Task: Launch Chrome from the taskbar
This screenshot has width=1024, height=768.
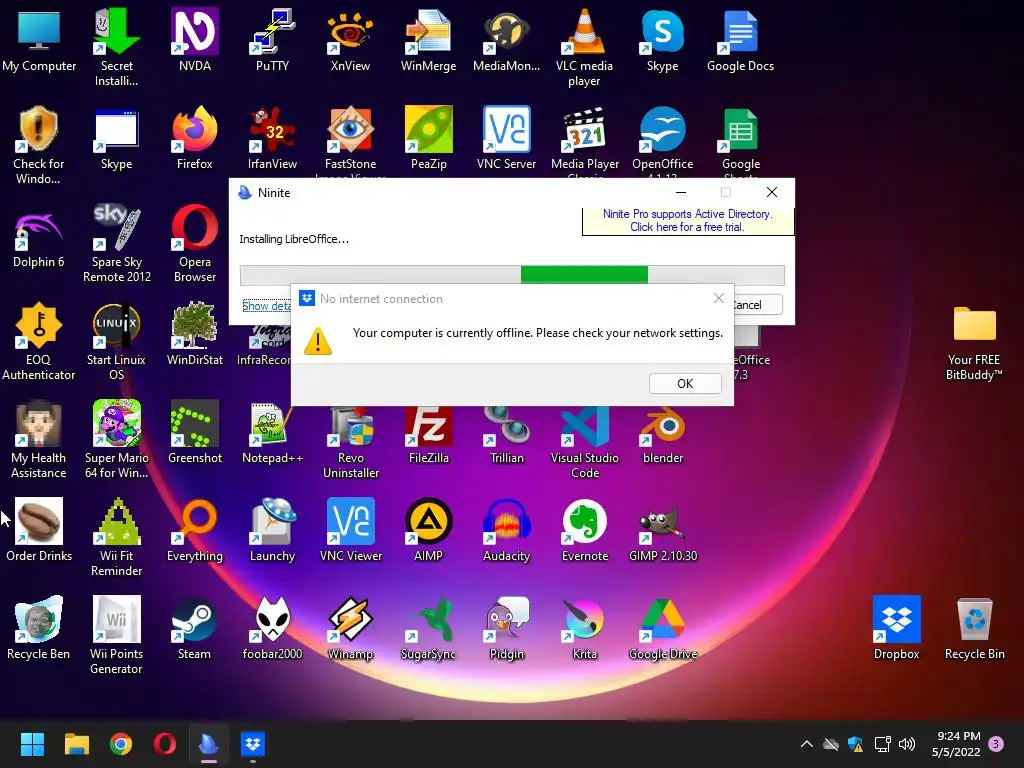Action: click(x=121, y=744)
